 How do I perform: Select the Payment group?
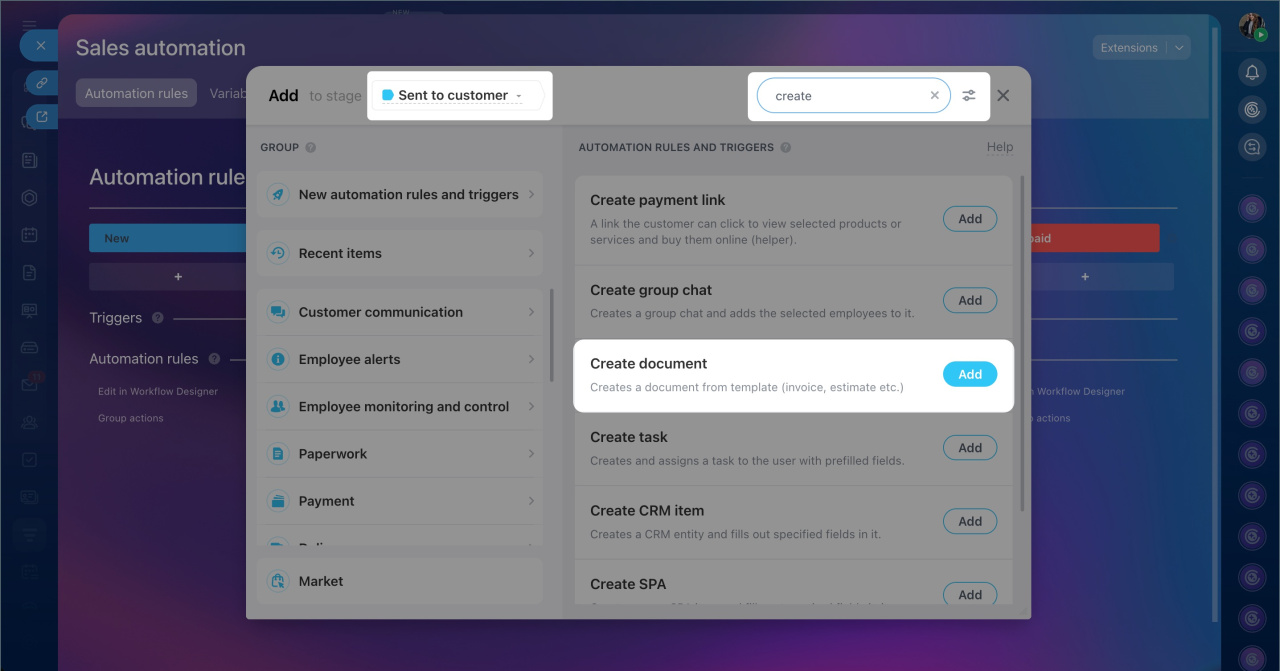tap(400, 501)
